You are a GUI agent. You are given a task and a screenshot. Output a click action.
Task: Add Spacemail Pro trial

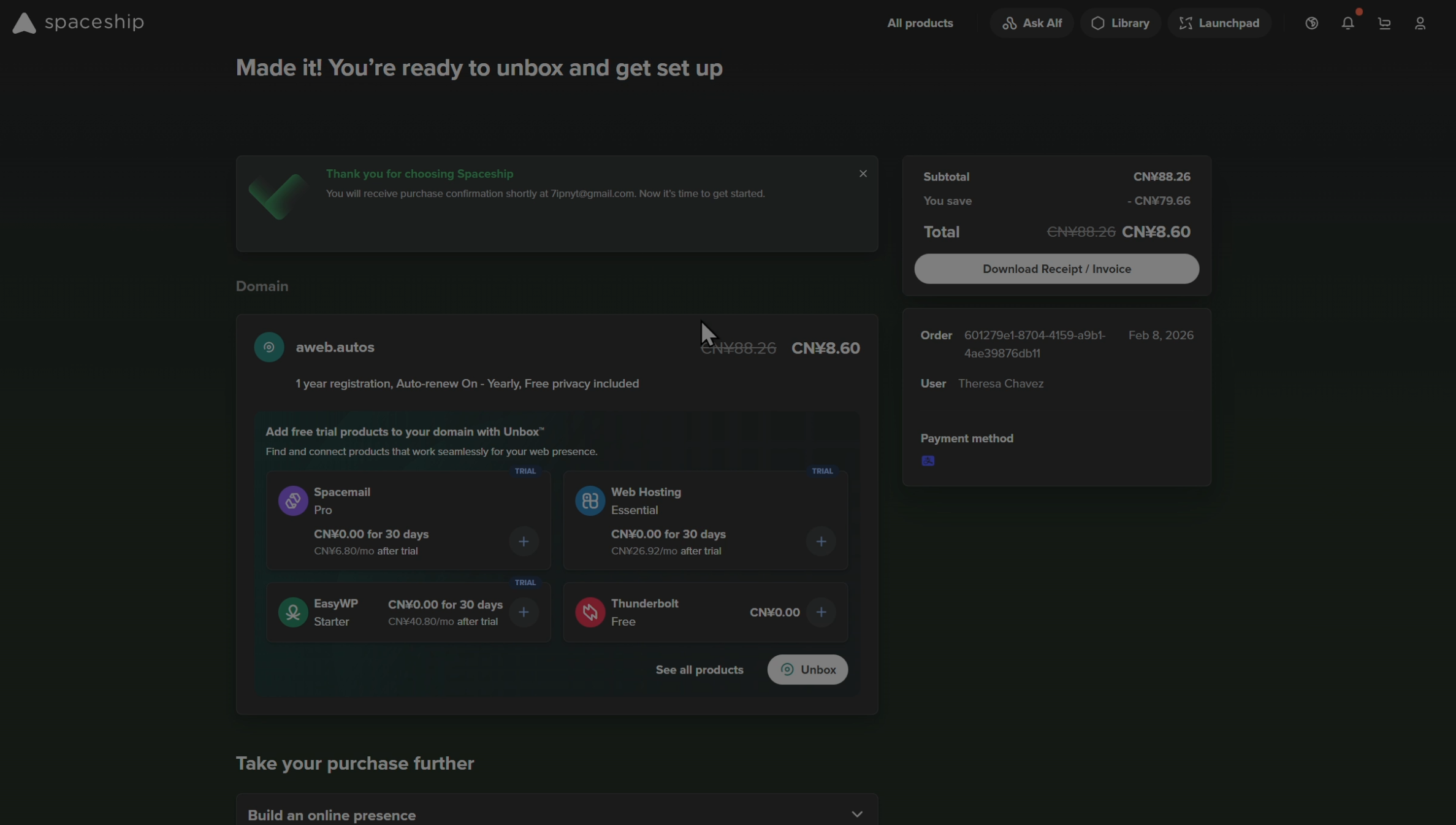point(524,541)
